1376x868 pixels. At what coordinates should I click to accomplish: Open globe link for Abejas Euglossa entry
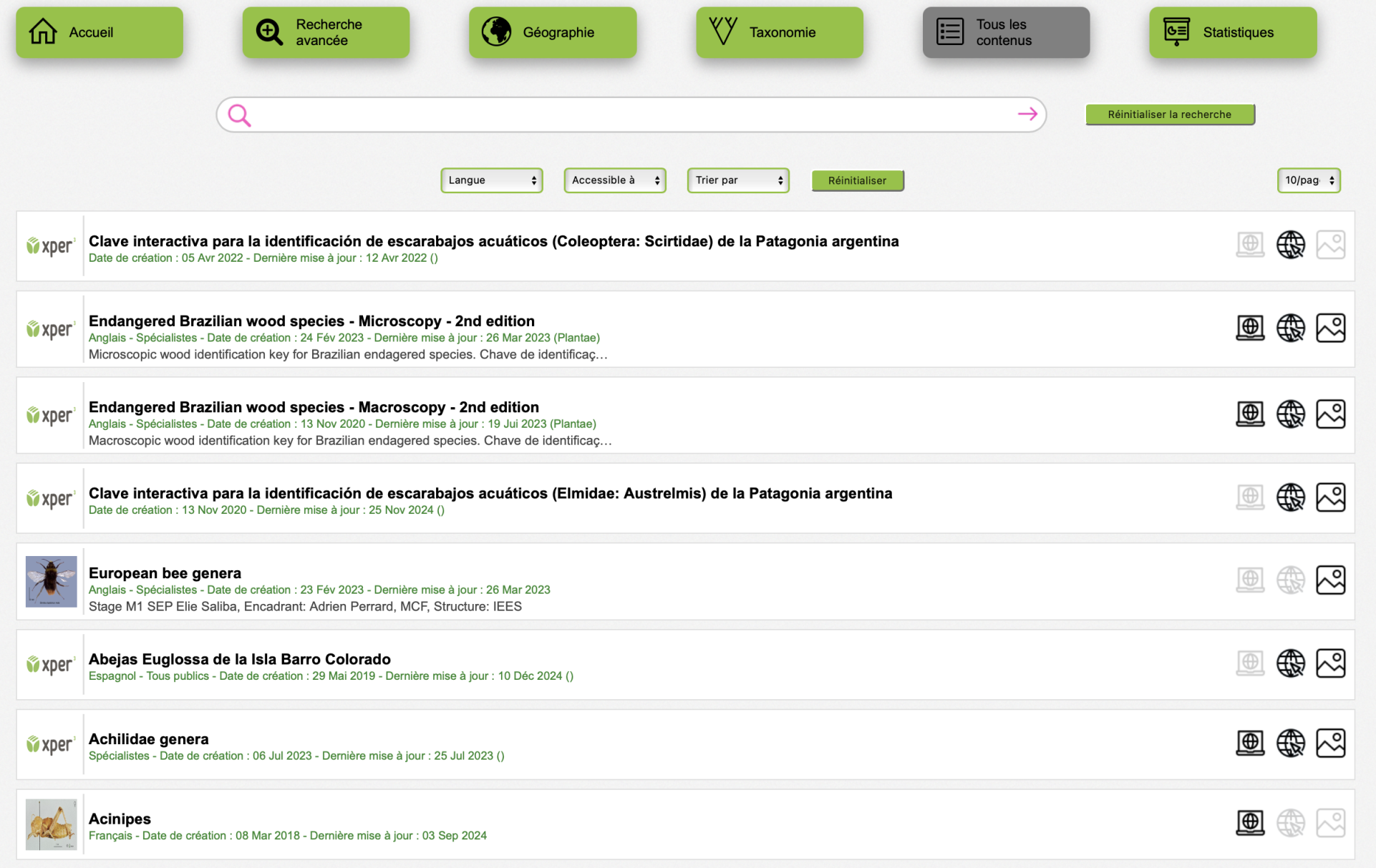1290,663
